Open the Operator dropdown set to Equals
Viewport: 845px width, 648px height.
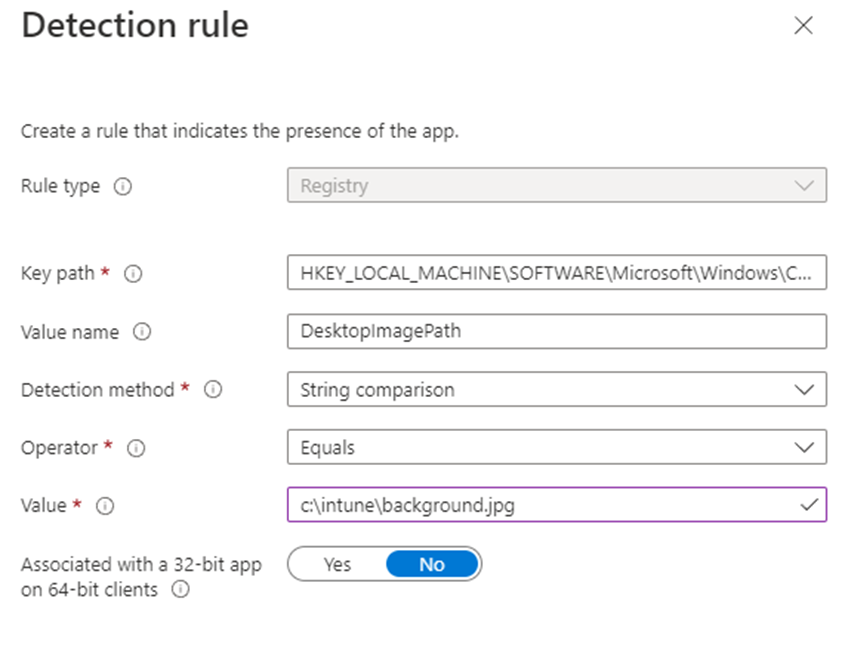(x=556, y=448)
